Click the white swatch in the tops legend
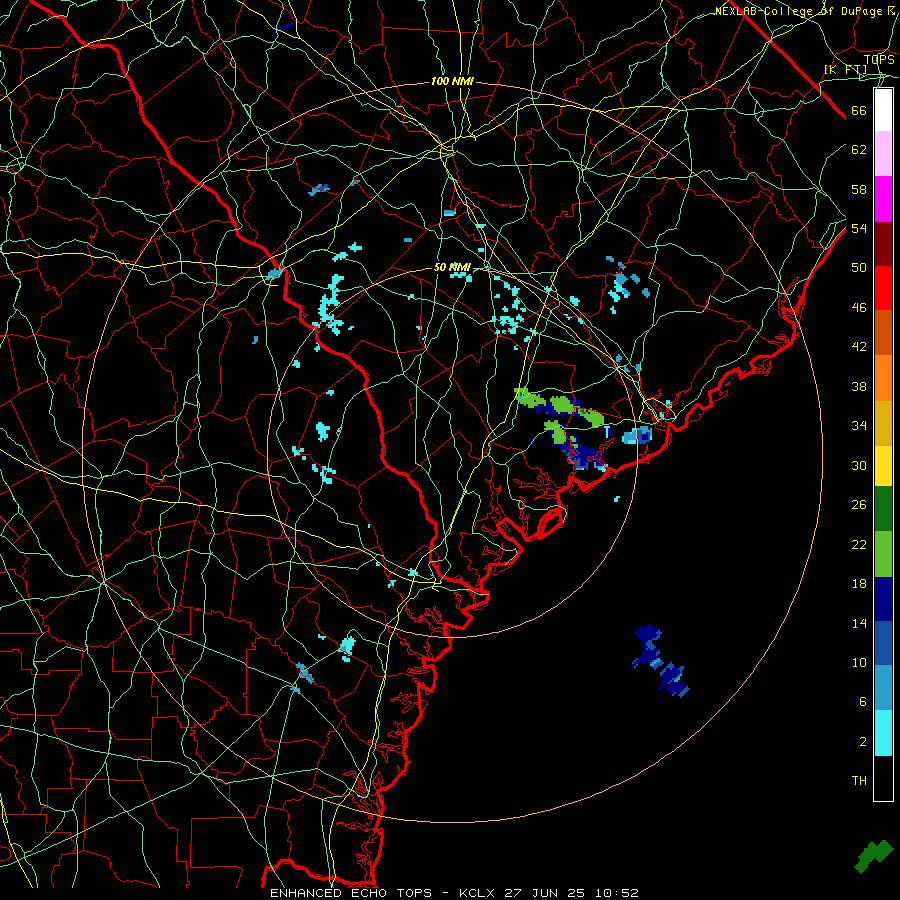 [883, 110]
